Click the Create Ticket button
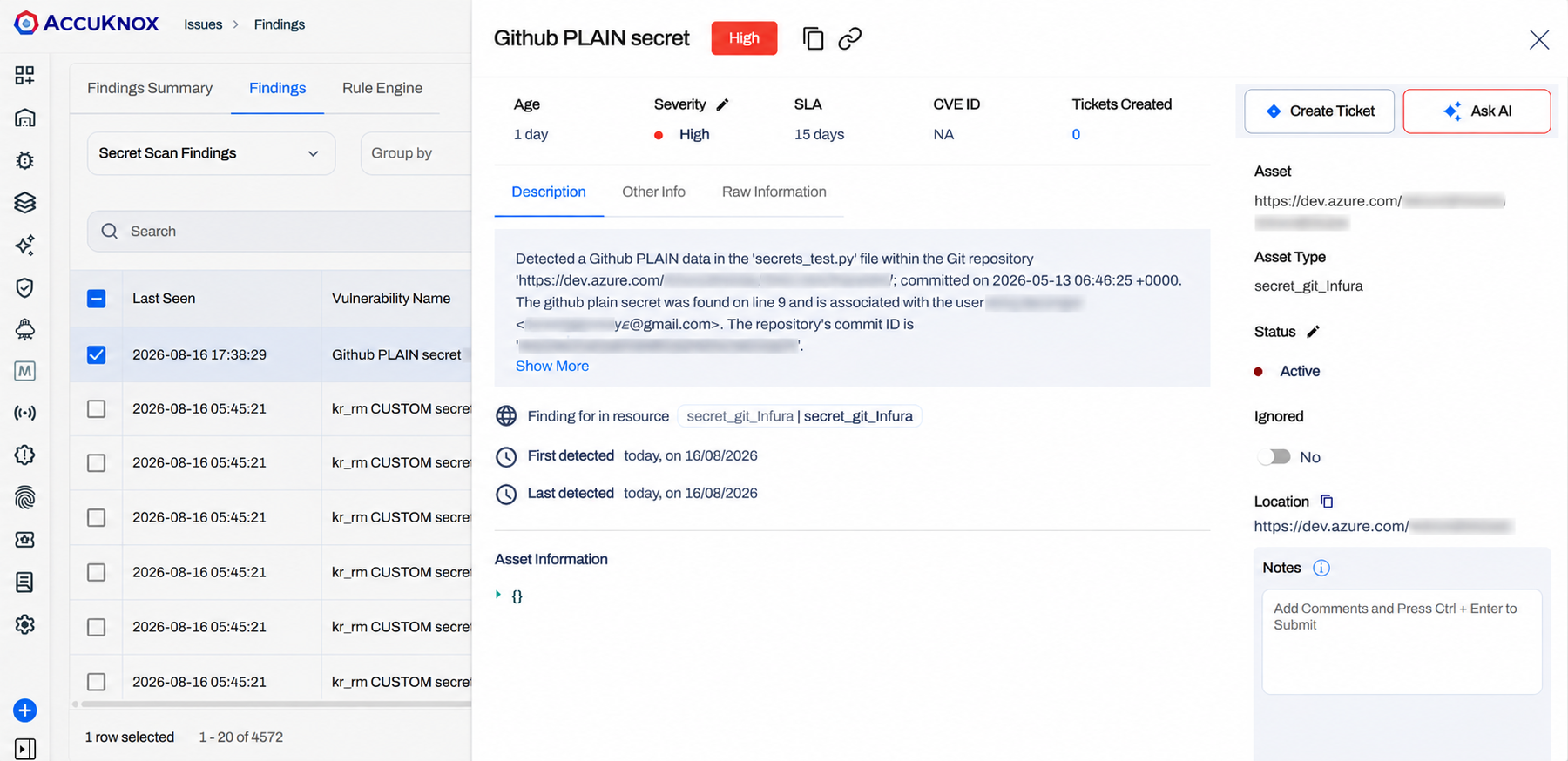Viewport: 1568px width, 761px height. click(1319, 111)
